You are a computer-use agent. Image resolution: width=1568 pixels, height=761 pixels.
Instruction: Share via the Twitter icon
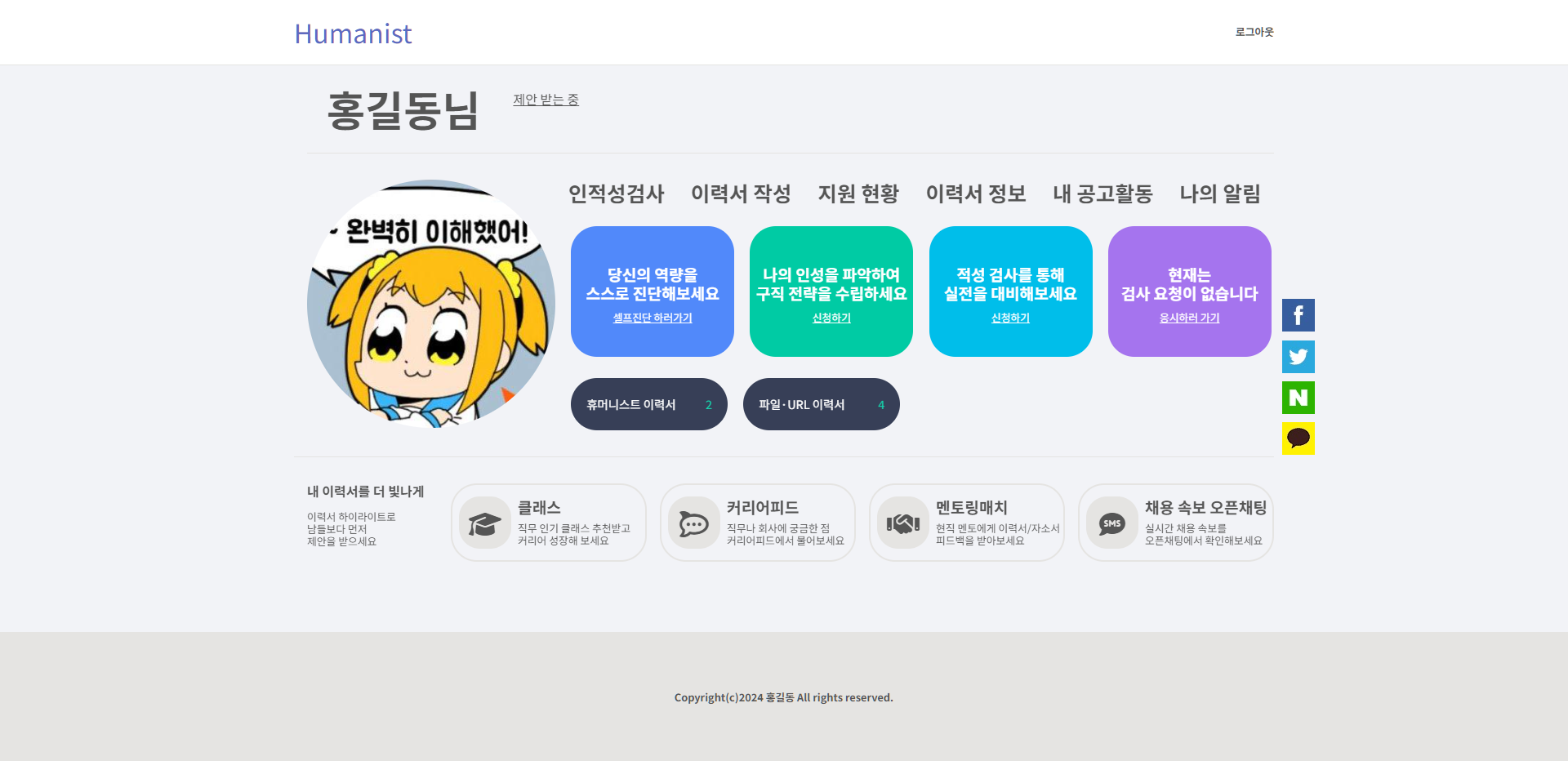(x=1298, y=357)
